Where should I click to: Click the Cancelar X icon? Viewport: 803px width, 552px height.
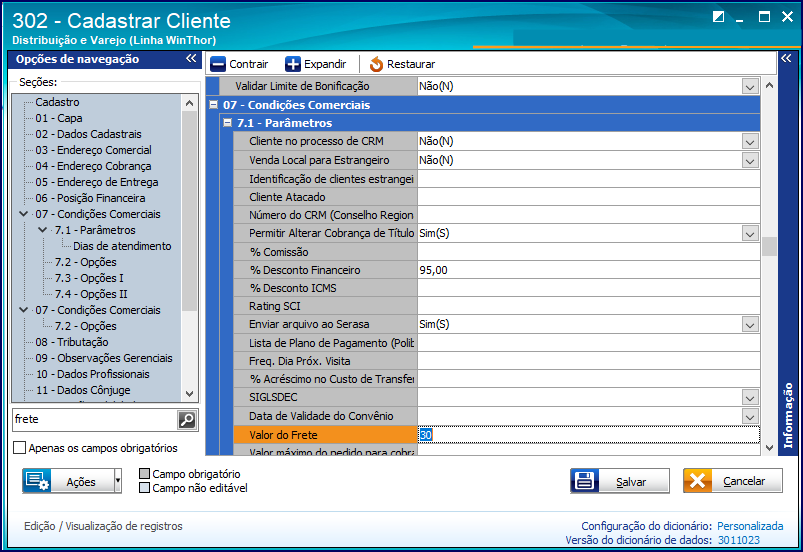point(697,481)
